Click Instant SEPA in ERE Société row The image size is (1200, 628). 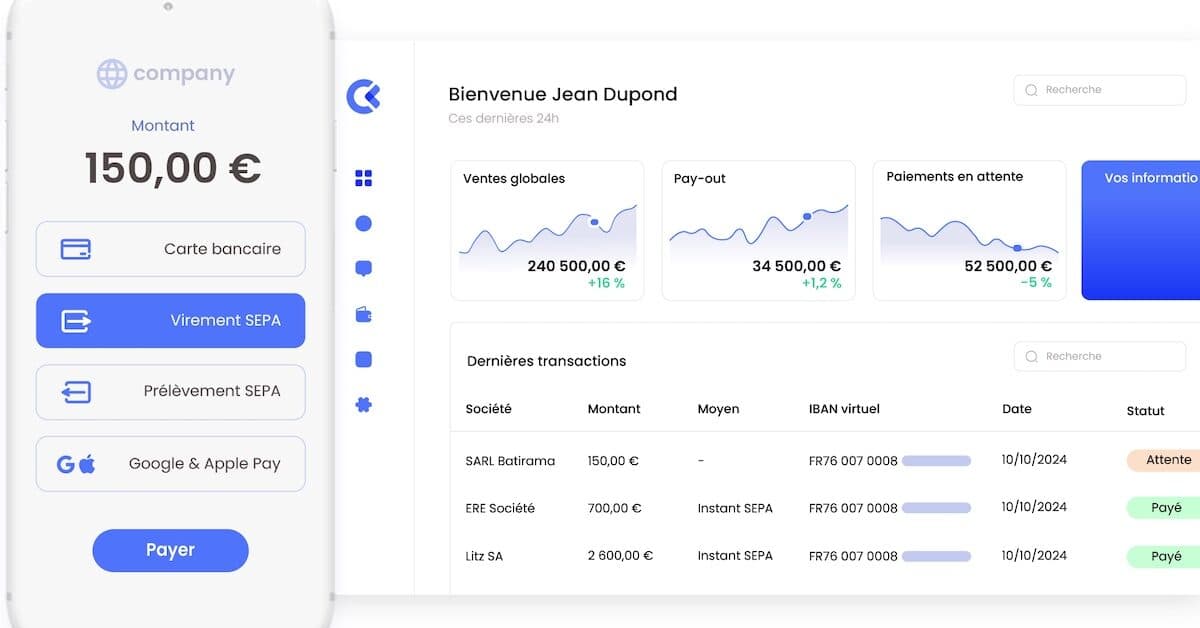(x=735, y=508)
